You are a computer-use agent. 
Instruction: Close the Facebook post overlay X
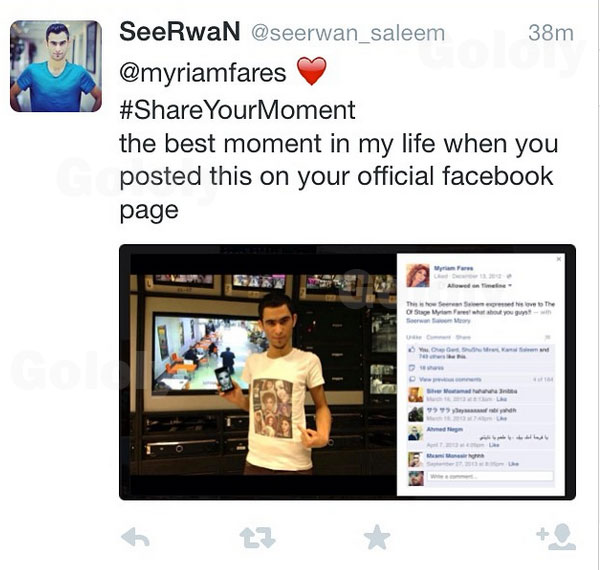click(559, 259)
